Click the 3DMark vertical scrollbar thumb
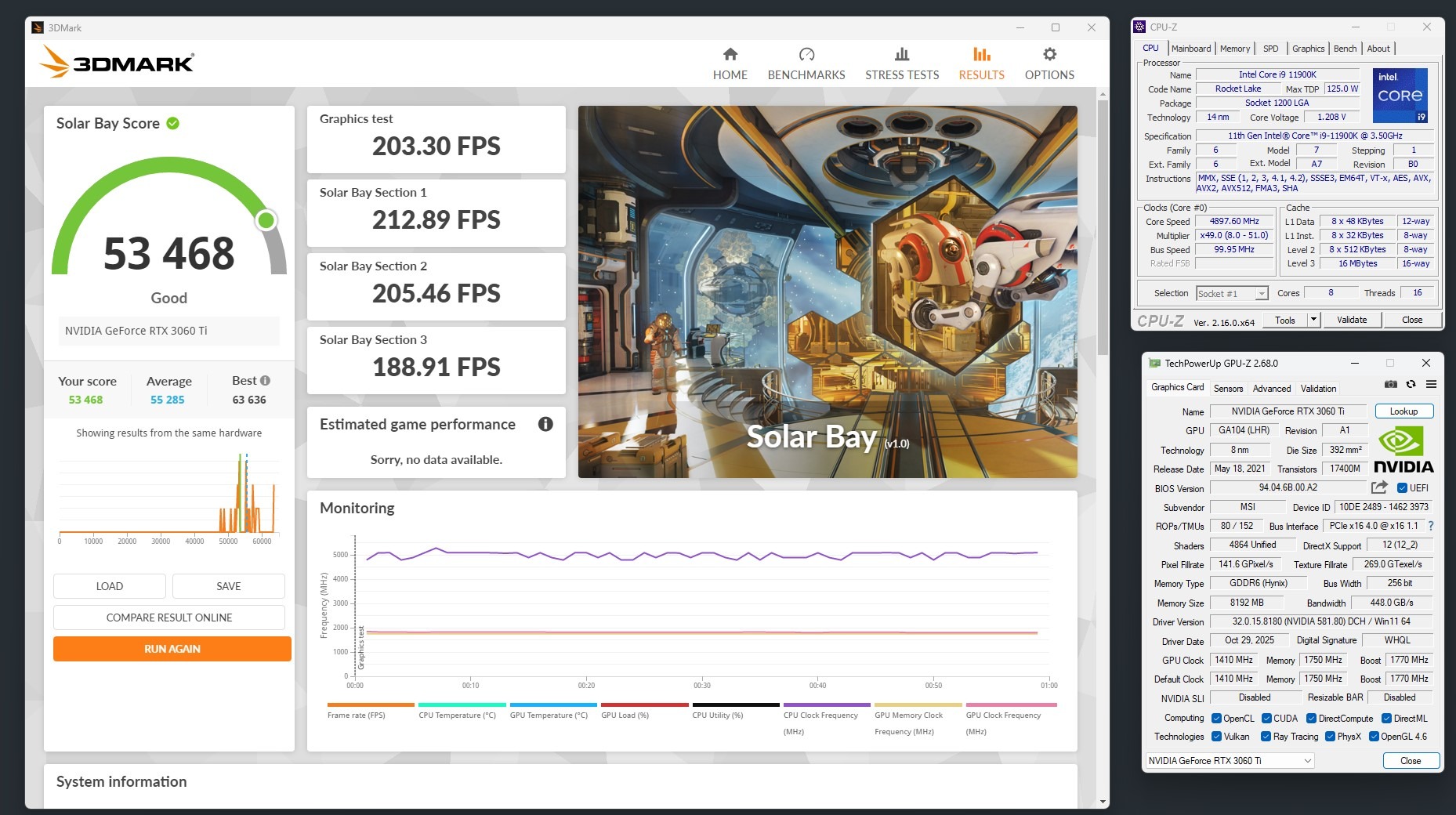The width and height of the screenshot is (1456, 815). [1103, 227]
